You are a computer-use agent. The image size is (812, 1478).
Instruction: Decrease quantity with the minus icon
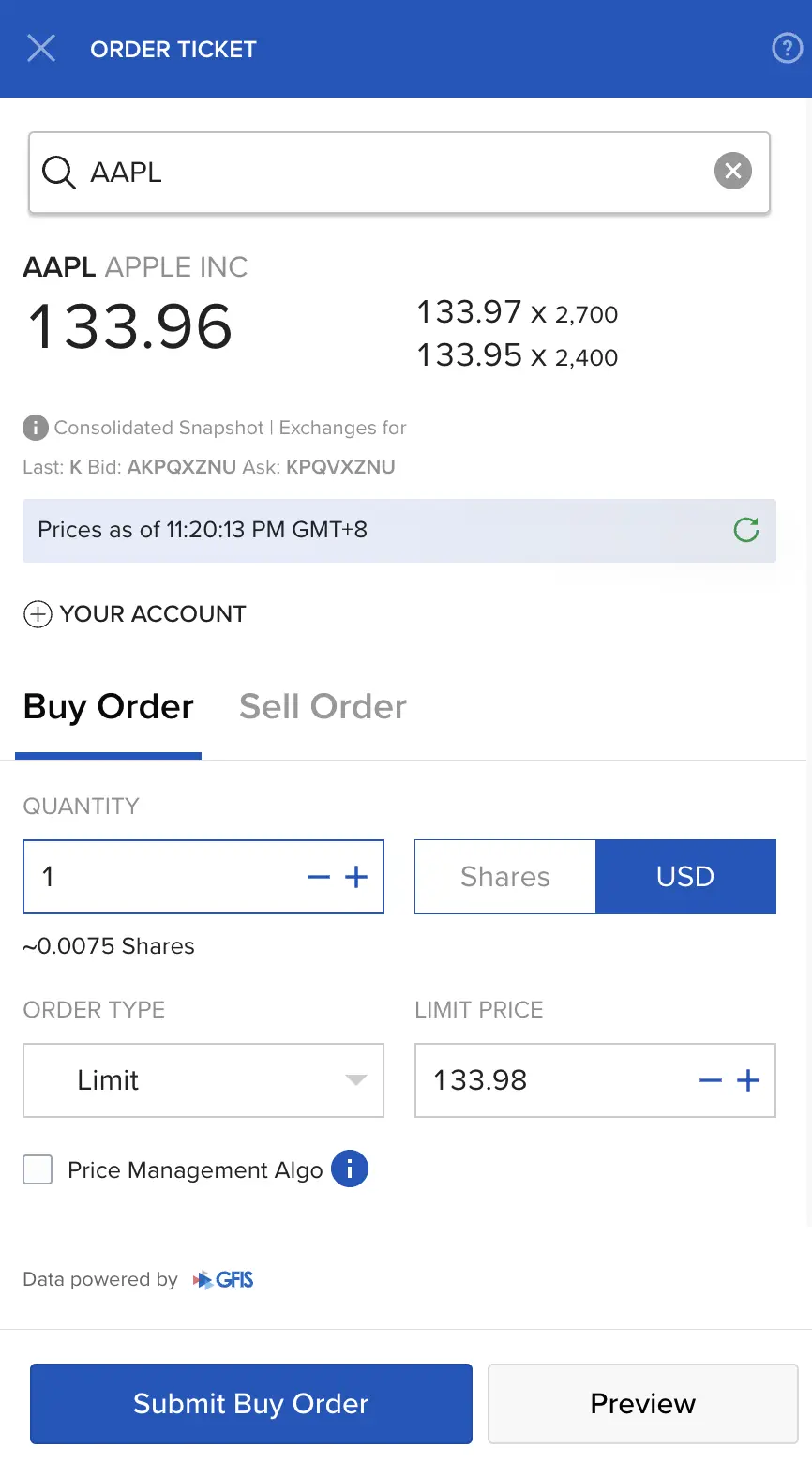tap(319, 878)
